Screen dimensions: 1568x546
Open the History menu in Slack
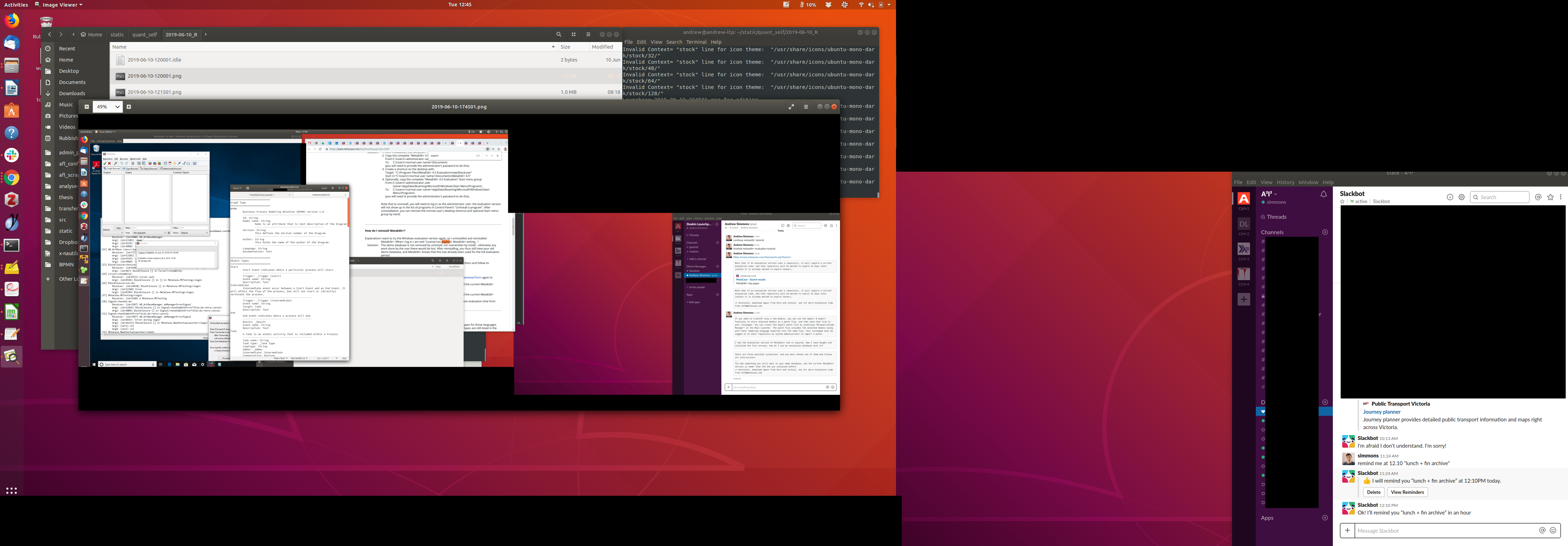tap(1285, 182)
